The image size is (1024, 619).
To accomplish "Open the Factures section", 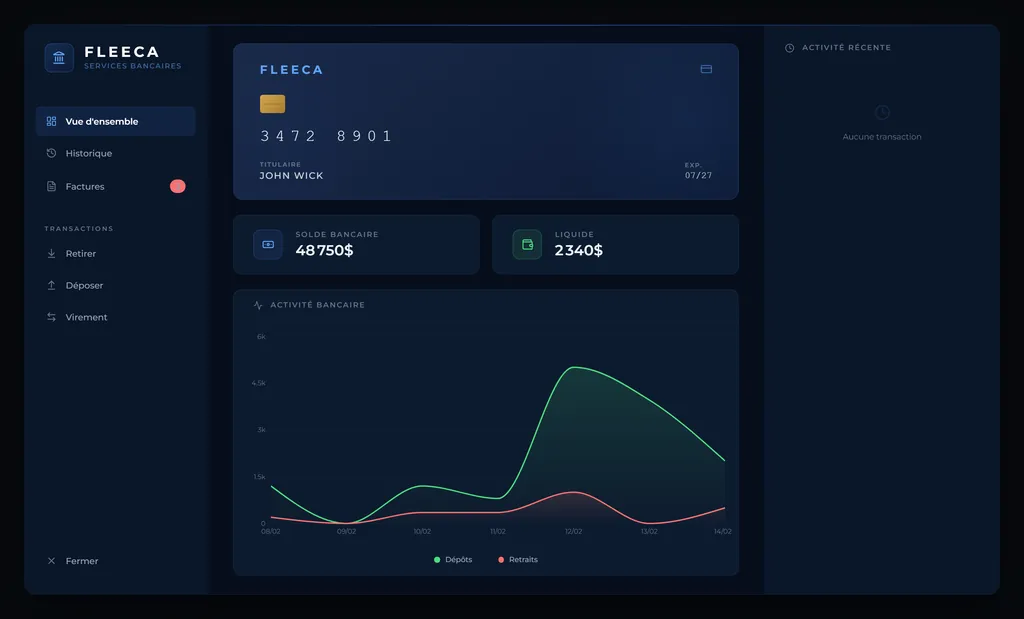I will (x=116, y=186).
